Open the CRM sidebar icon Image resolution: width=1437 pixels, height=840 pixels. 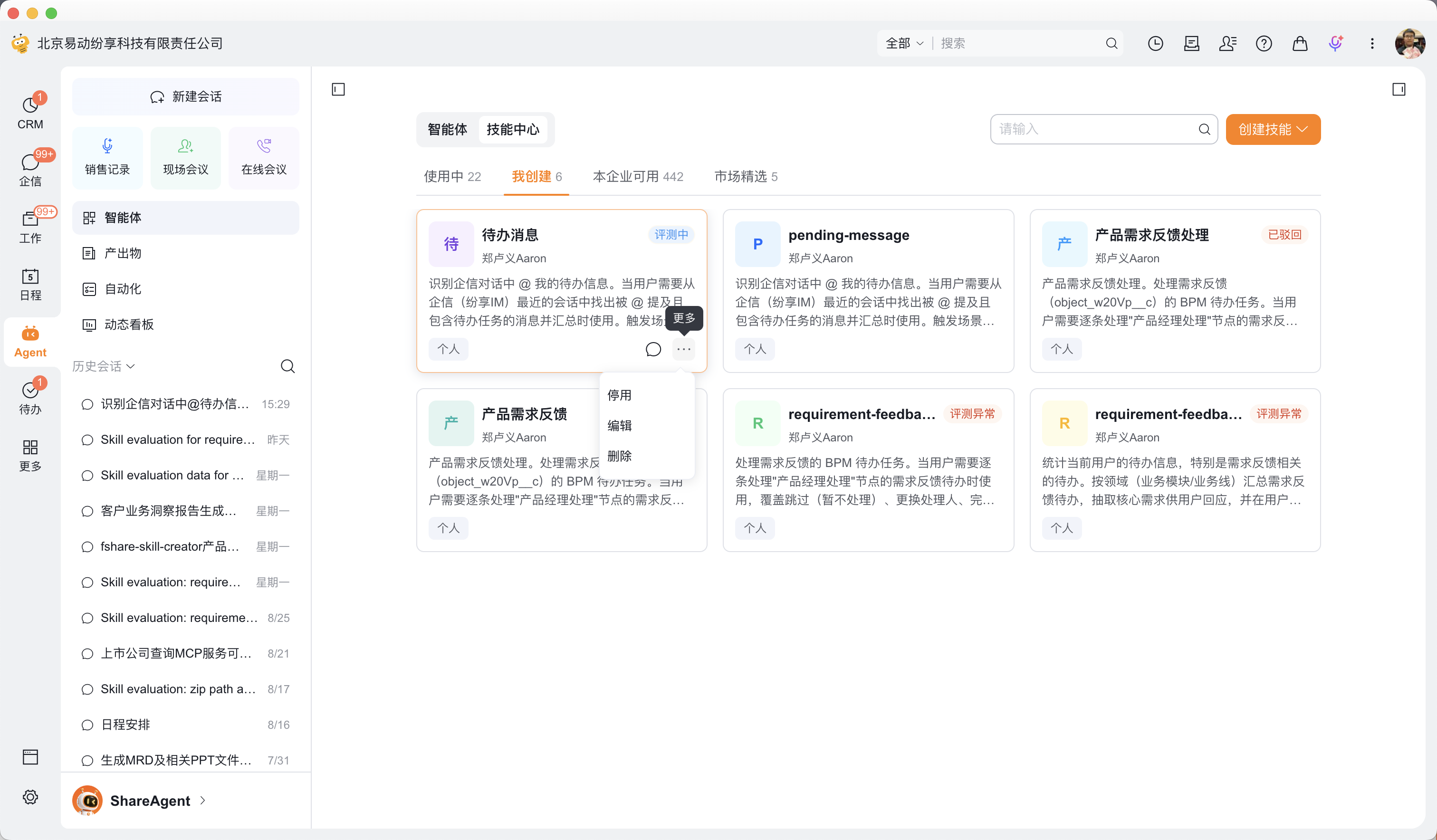30,111
